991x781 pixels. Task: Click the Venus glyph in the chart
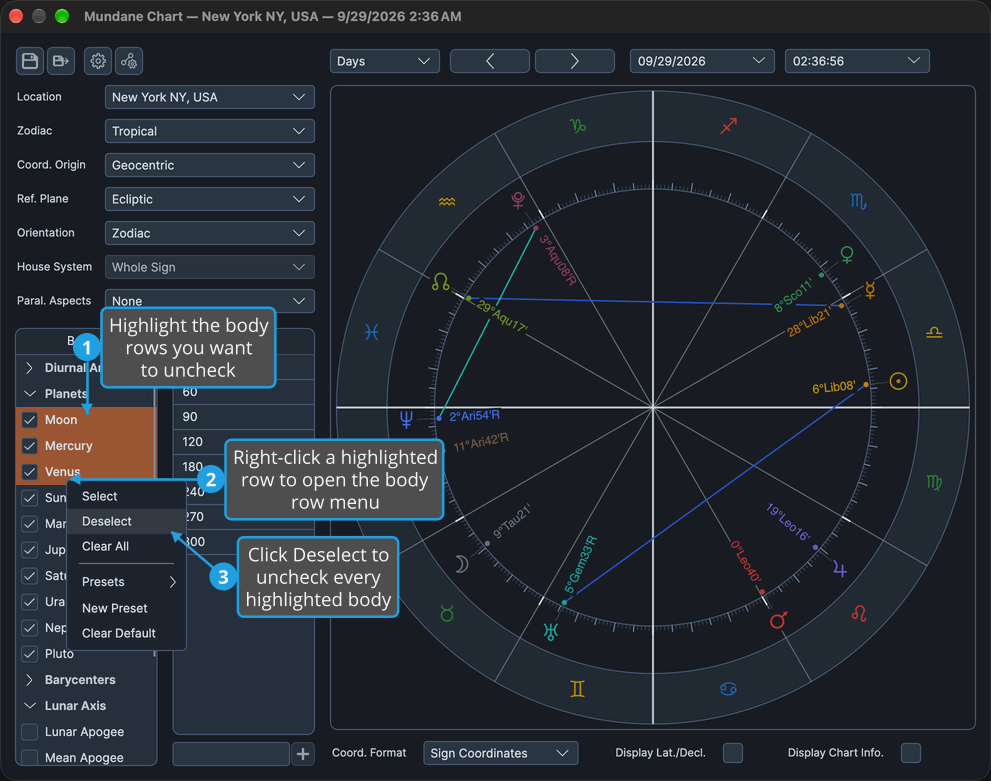pyautogui.click(x=847, y=255)
